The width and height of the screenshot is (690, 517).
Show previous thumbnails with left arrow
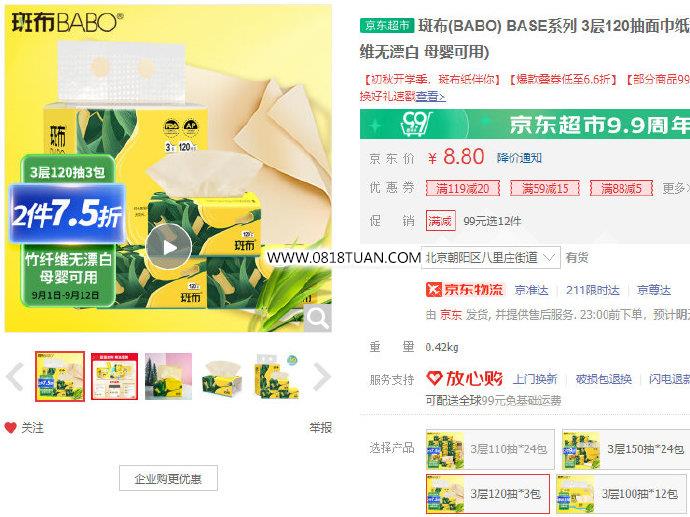15,377
